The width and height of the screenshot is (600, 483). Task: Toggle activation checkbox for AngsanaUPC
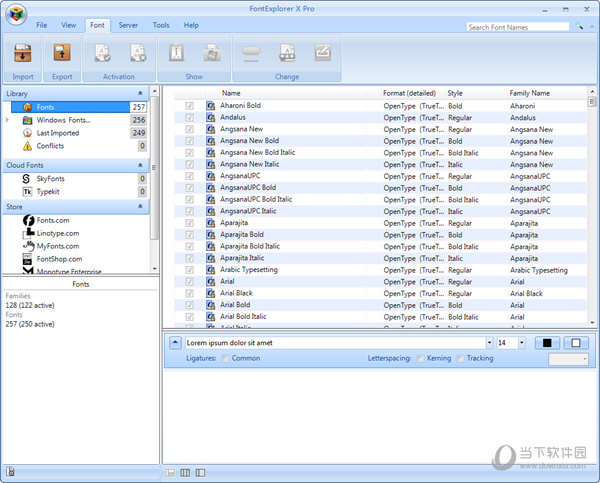pos(189,176)
